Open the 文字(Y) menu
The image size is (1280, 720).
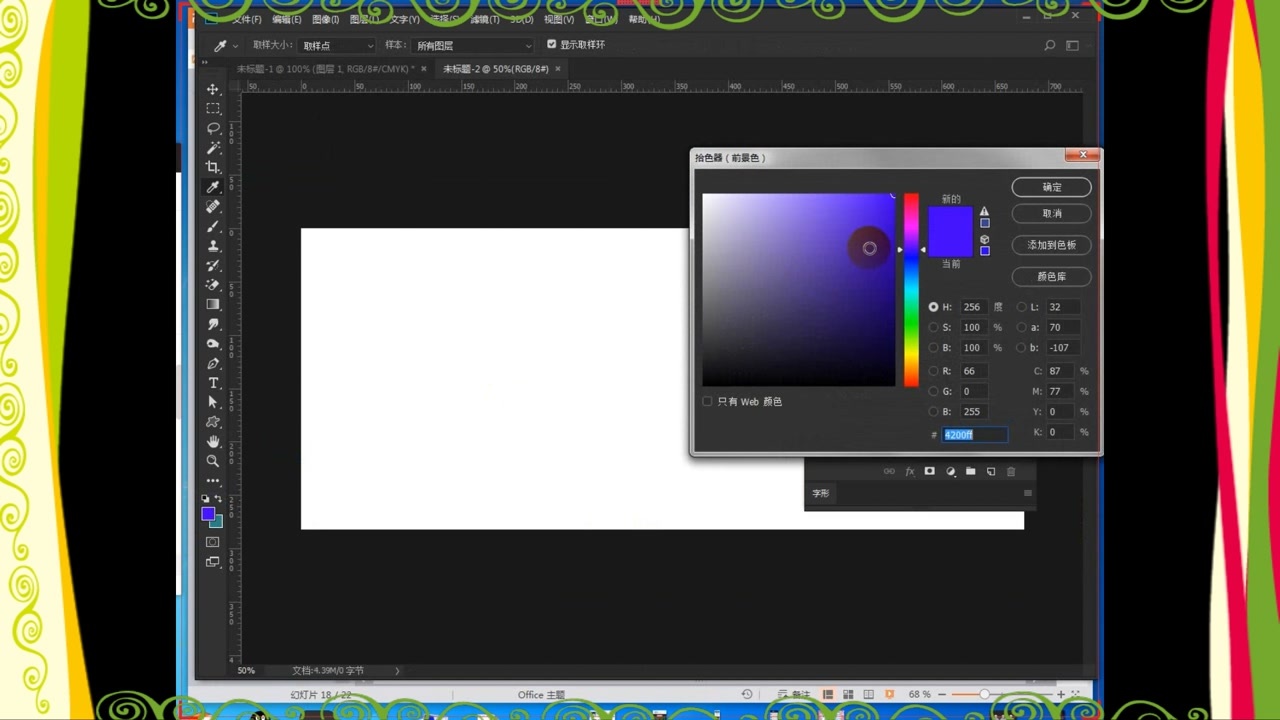point(405,19)
